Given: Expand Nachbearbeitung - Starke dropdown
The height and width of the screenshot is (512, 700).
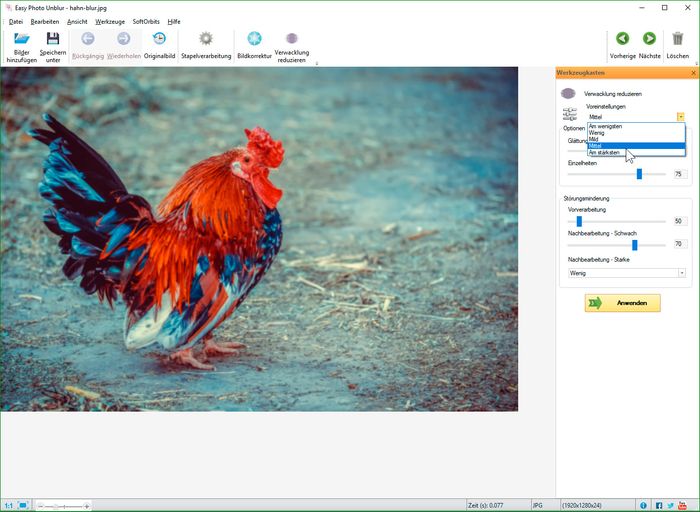Looking at the screenshot, I should (681, 272).
